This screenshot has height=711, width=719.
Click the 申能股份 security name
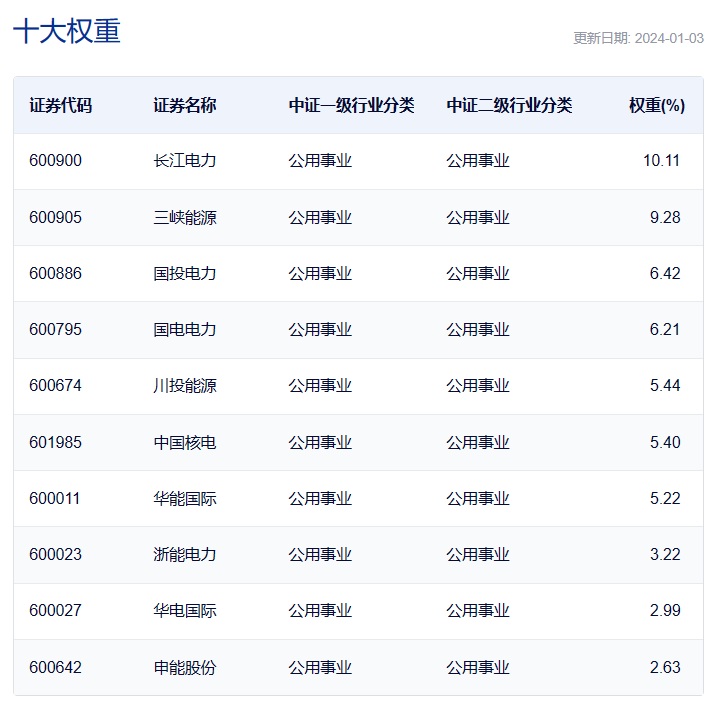coord(185,667)
